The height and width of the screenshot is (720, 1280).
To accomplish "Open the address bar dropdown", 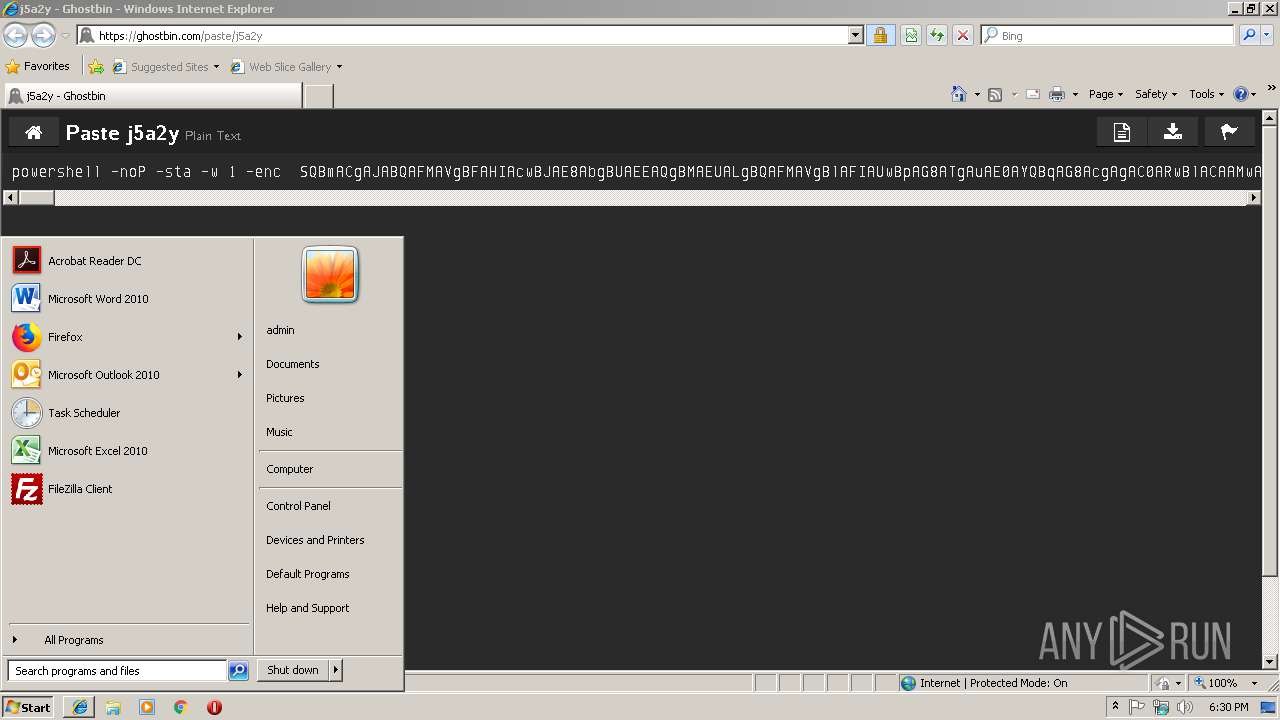I will click(855, 35).
